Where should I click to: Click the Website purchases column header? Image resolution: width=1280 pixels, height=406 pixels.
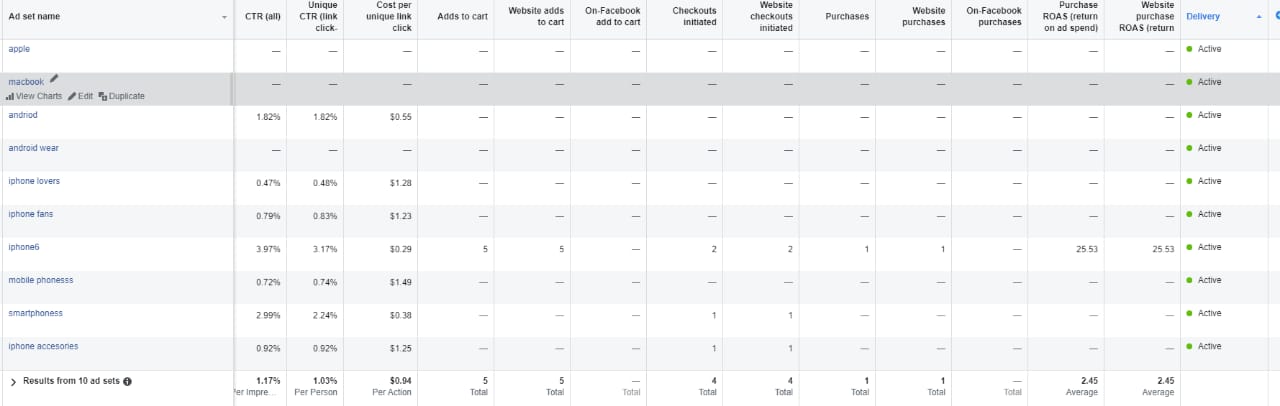928,17
